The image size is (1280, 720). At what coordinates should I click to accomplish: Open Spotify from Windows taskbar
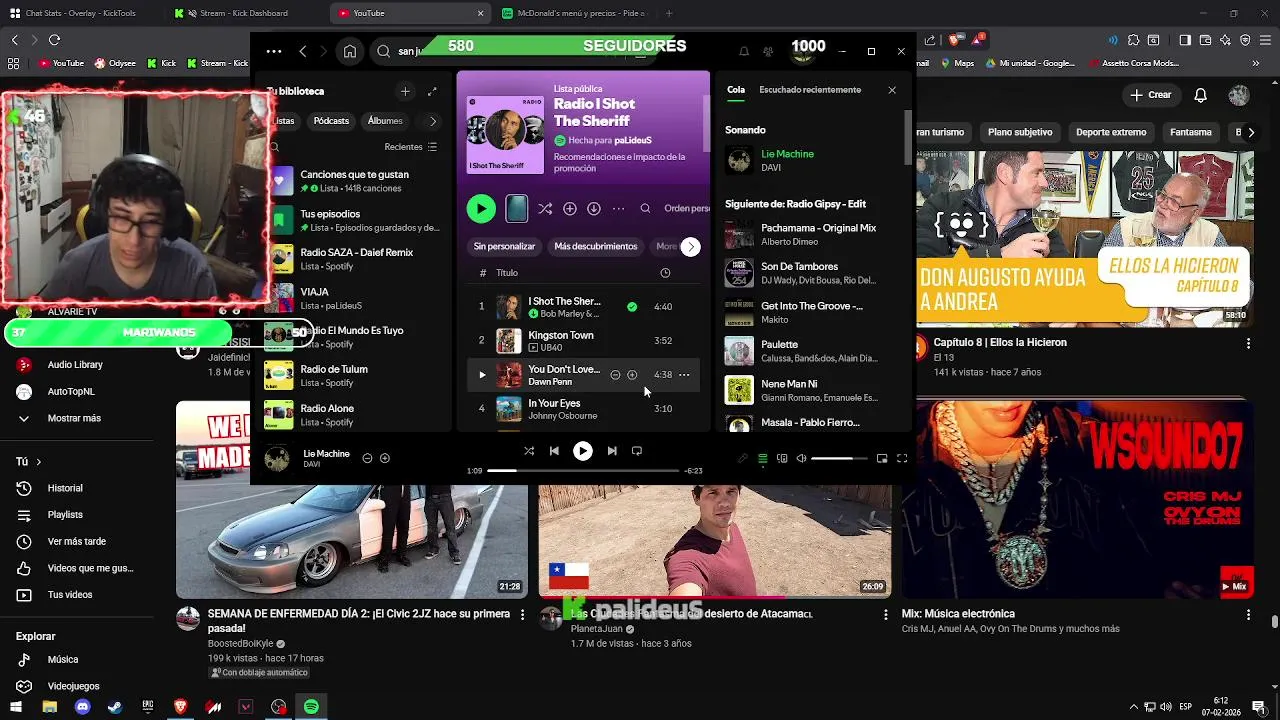[x=311, y=707]
